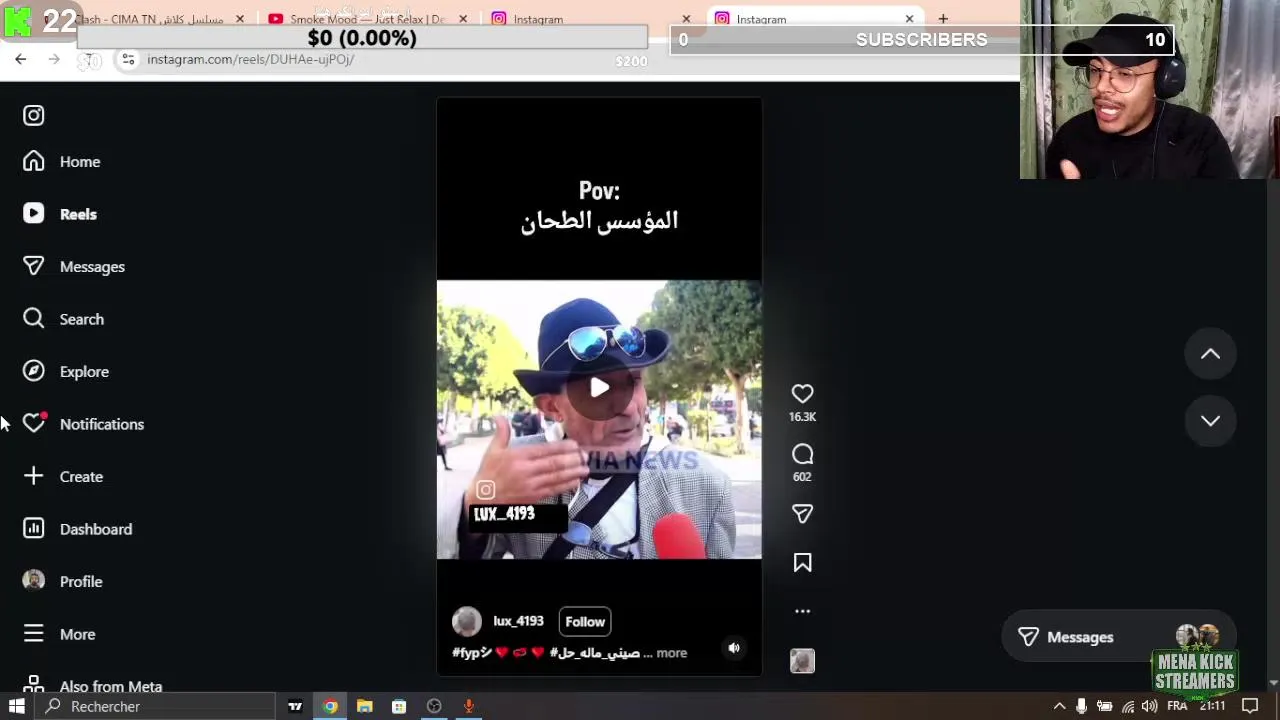The image size is (1280, 720).
Task: Open the recorder app with microphone icon in taskbar
Action: (x=468, y=706)
